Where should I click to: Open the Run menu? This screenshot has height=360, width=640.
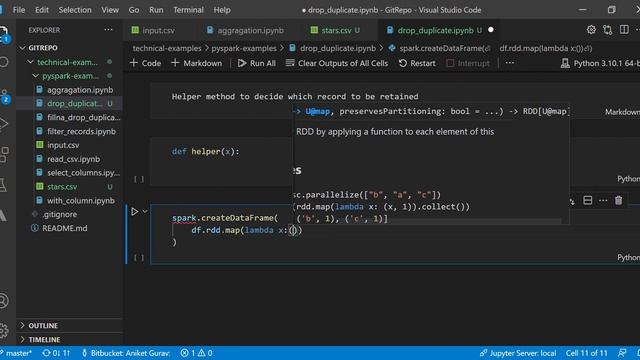tap(156, 10)
